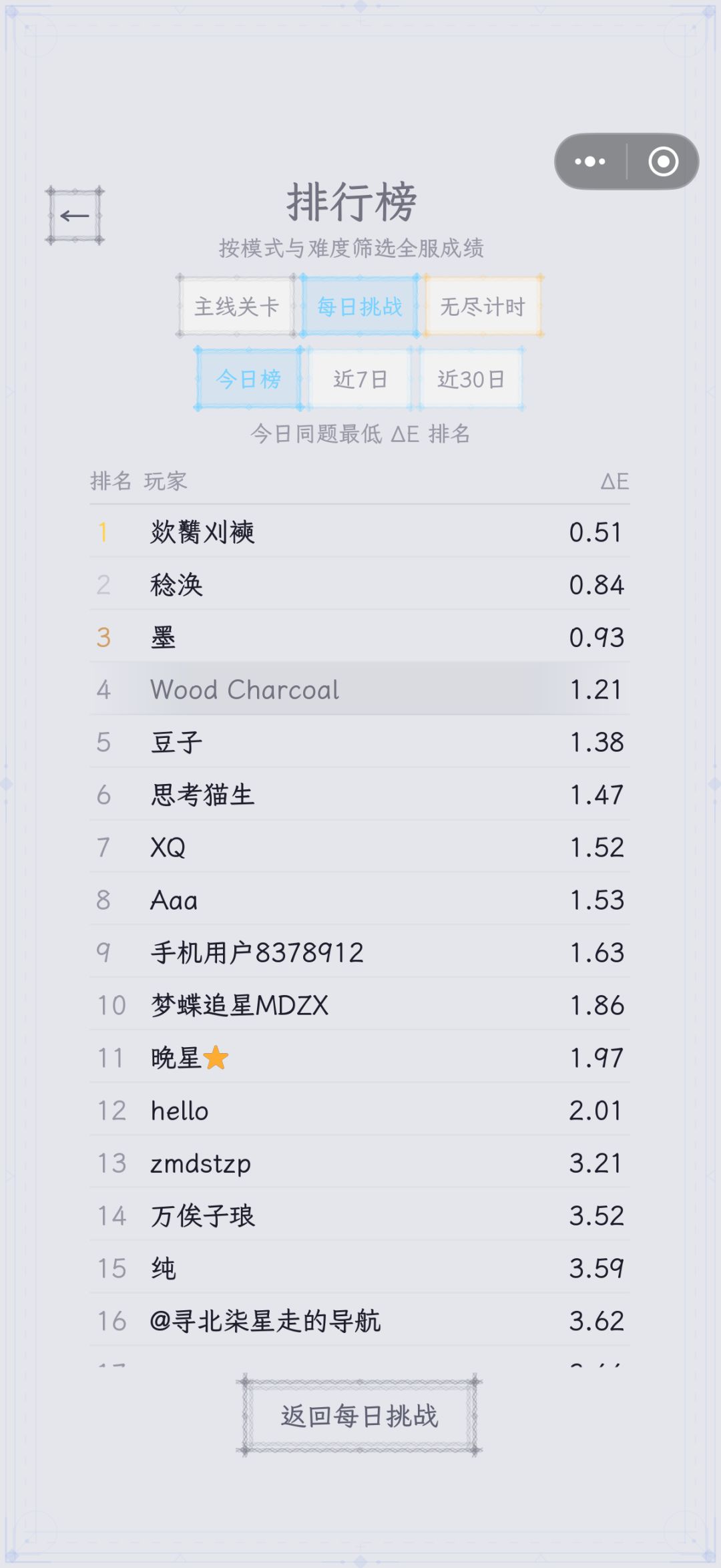Screen dimensions: 721x1568
Task: Select the zmdstzp ranking row
Action: (x=360, y=1163)
